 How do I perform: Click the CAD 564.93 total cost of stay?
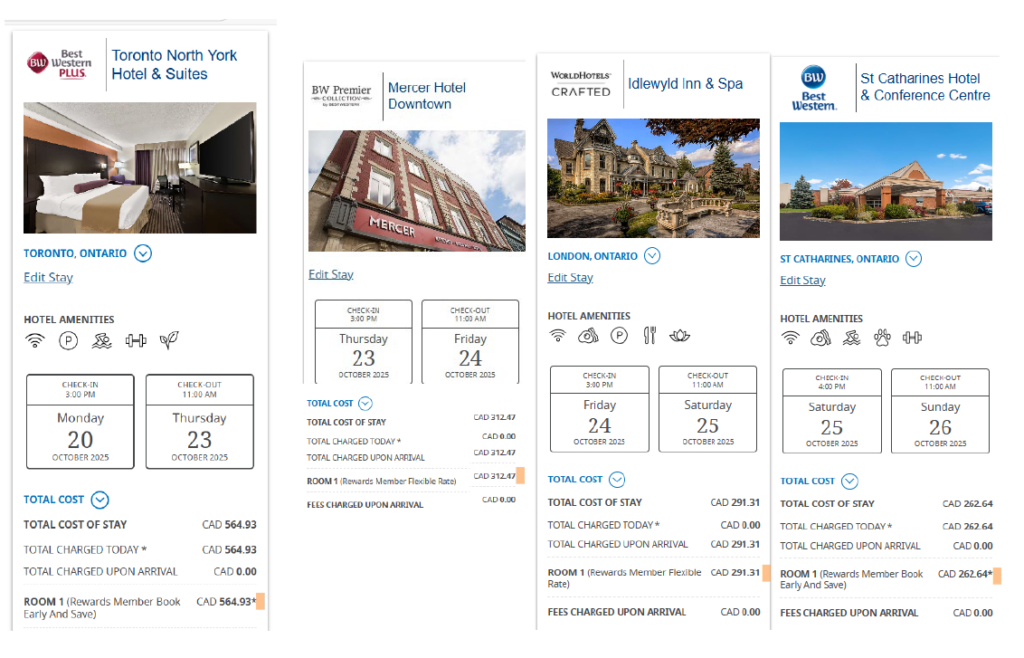coord(229,525)
